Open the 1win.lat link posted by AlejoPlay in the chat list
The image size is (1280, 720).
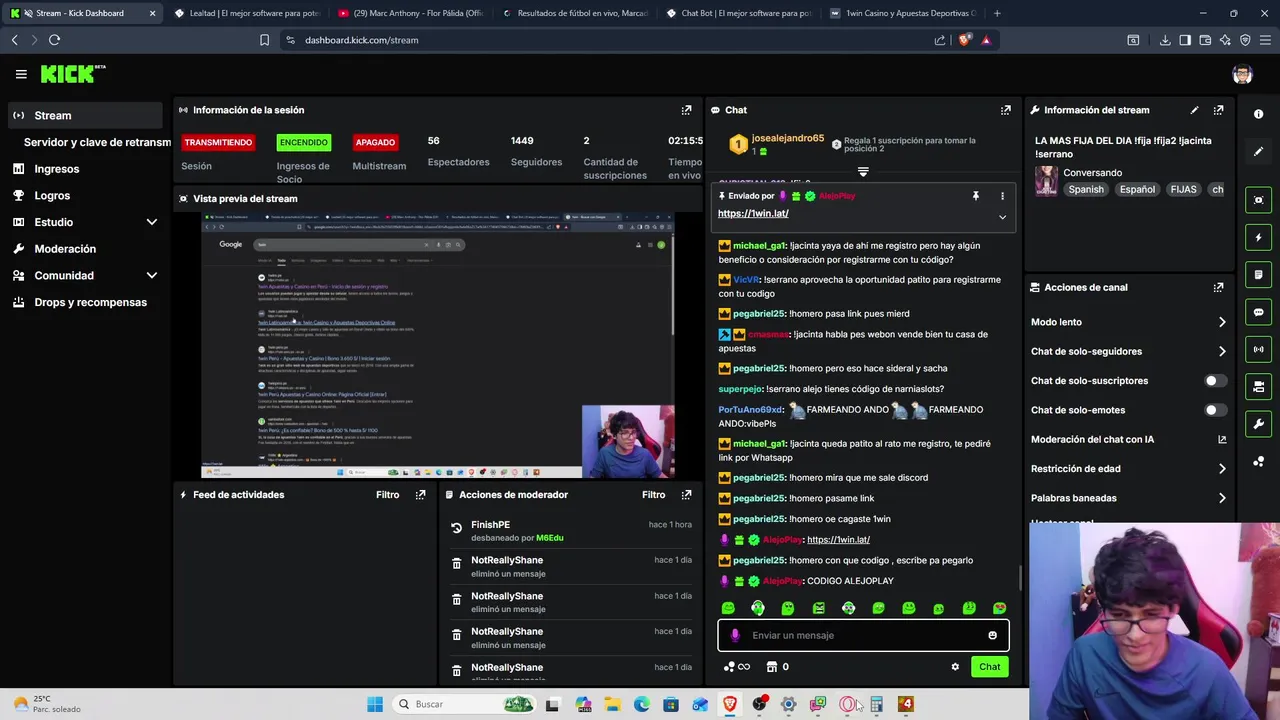pos(838,540)
